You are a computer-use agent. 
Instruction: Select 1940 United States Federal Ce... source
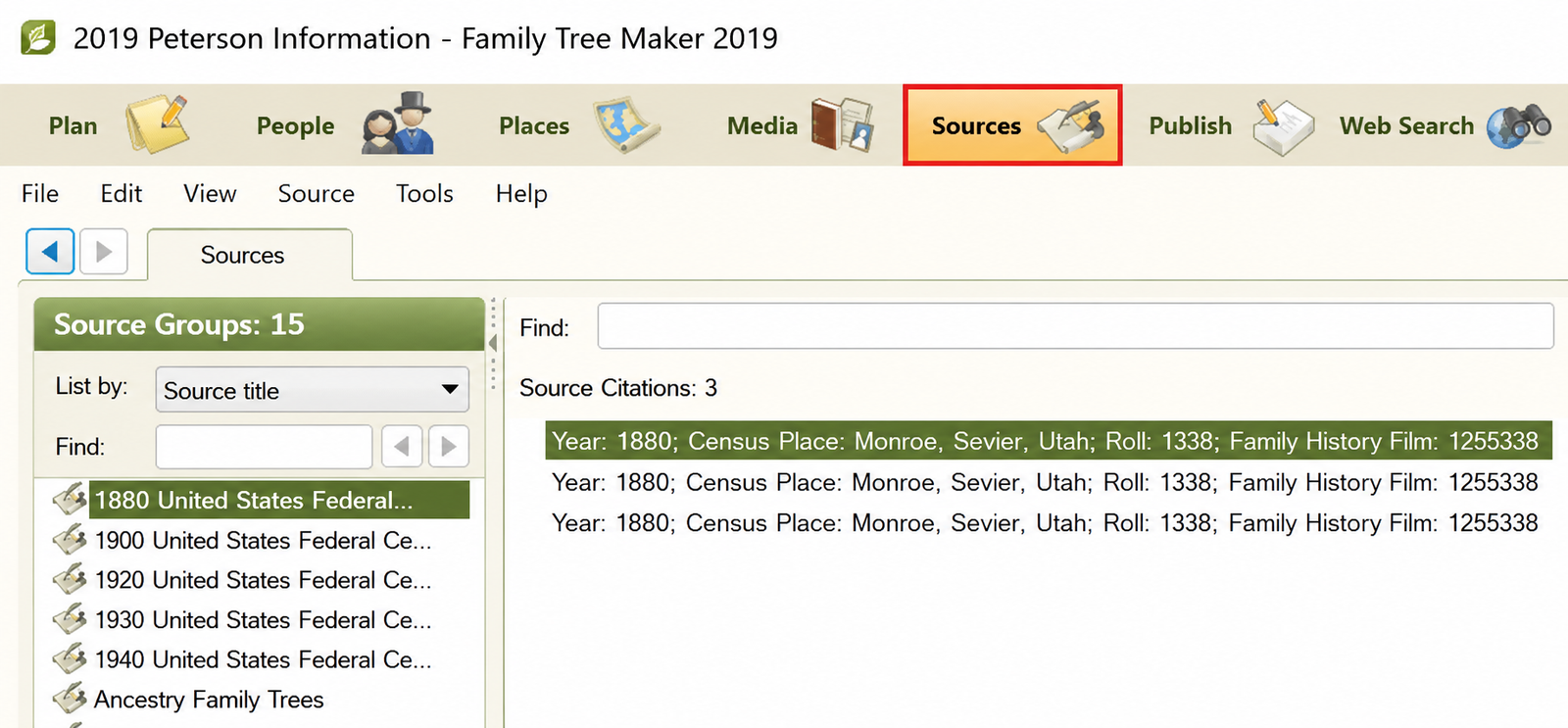click(x=263, y=659)
